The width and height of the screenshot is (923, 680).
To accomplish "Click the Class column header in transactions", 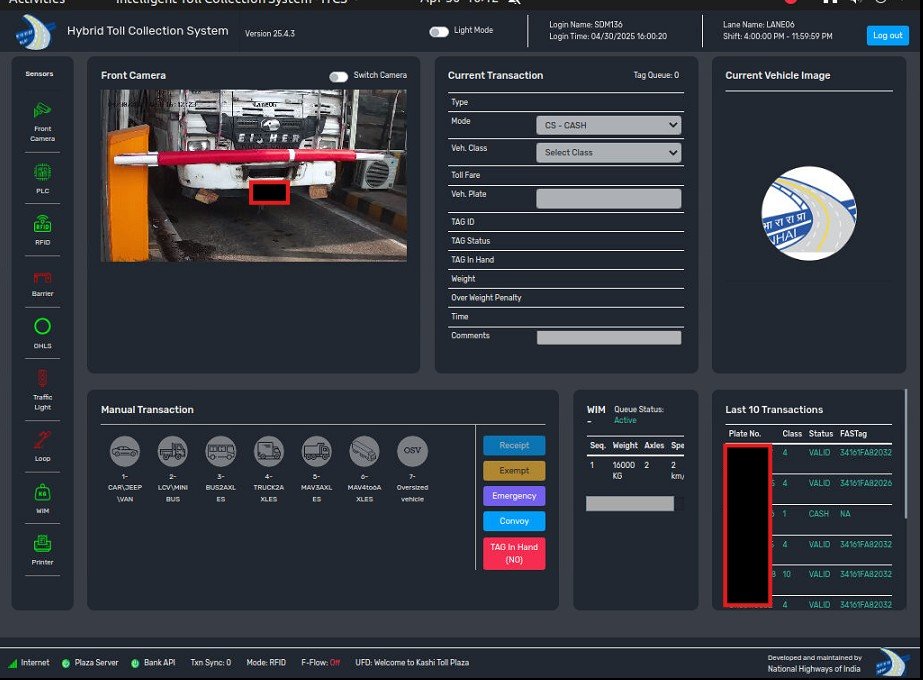I will (x=792, y=434).
